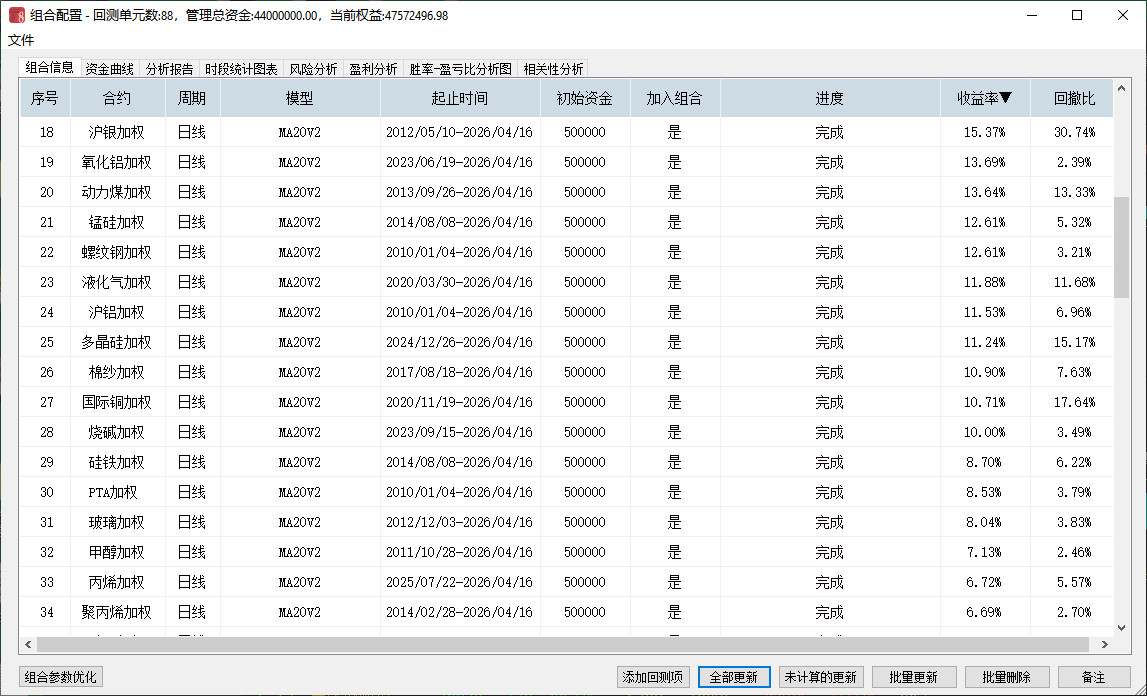Image resolution: width=1147 pixels, height=696 pixels.
Task: Click the horizontal scrollbar right arrow
Action: pyautogui.click(x=1105, y=645)
